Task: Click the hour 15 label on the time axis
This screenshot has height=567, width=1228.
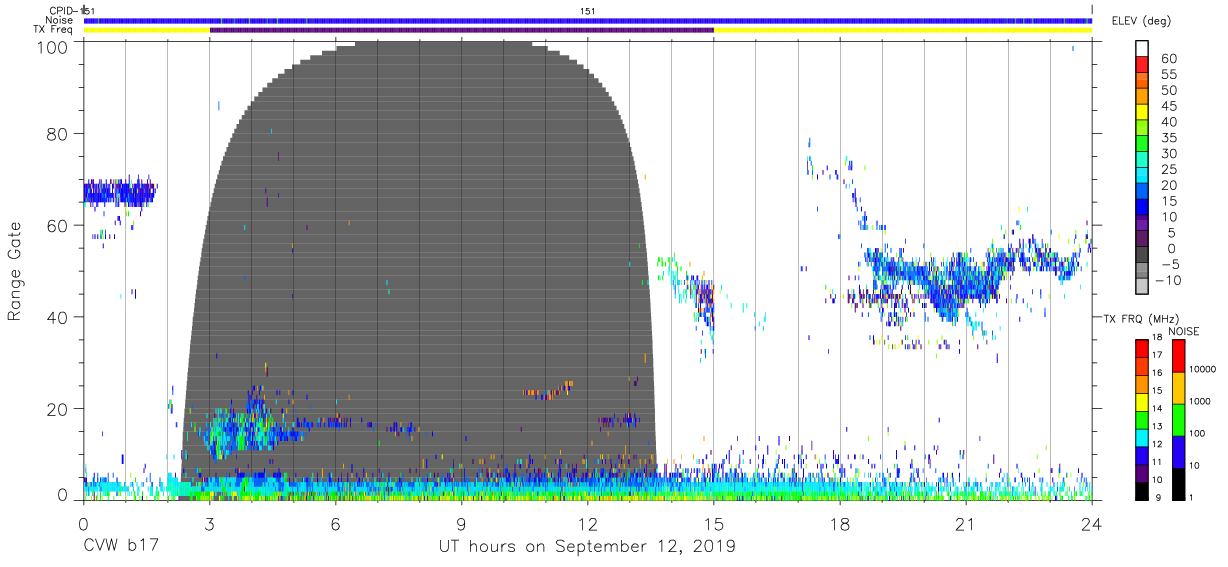Action: click(714, 524)
